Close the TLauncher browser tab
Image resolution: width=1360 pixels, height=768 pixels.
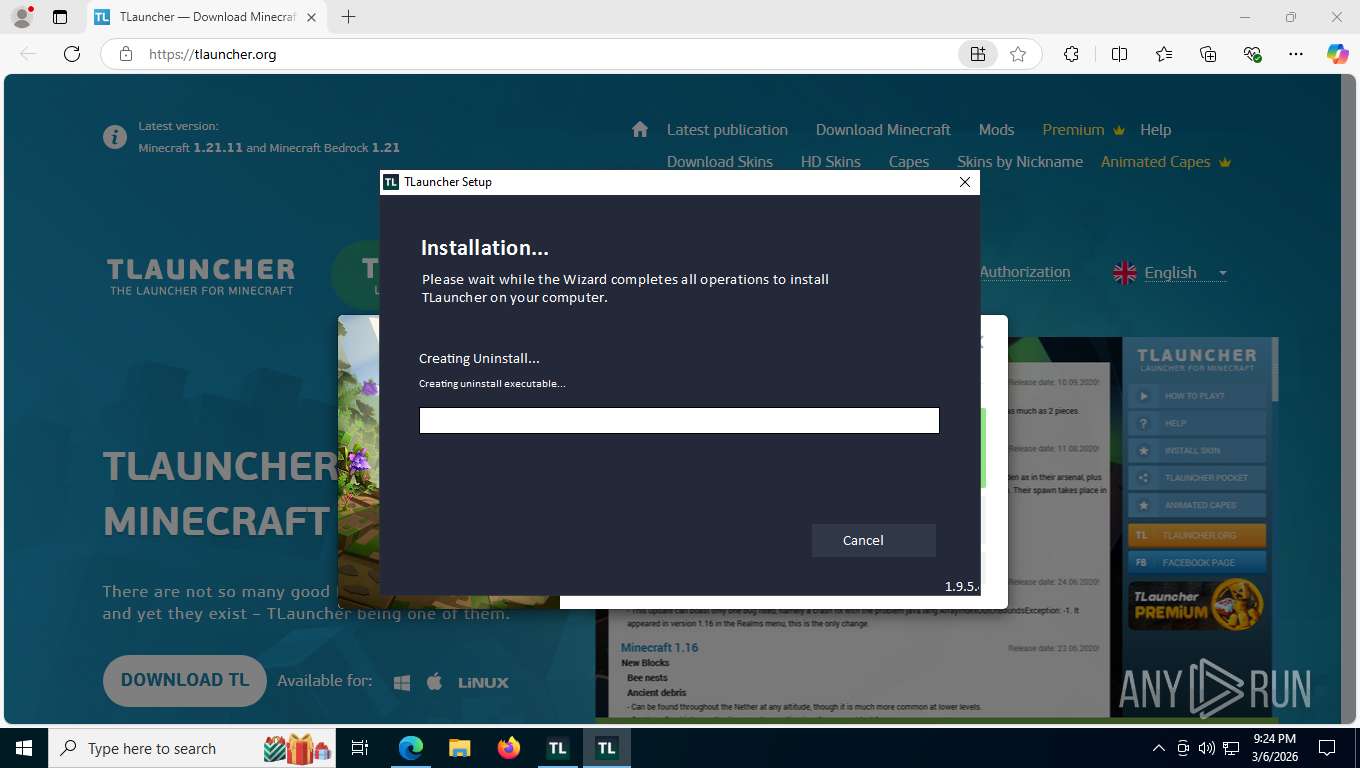[x=311, y=17]
